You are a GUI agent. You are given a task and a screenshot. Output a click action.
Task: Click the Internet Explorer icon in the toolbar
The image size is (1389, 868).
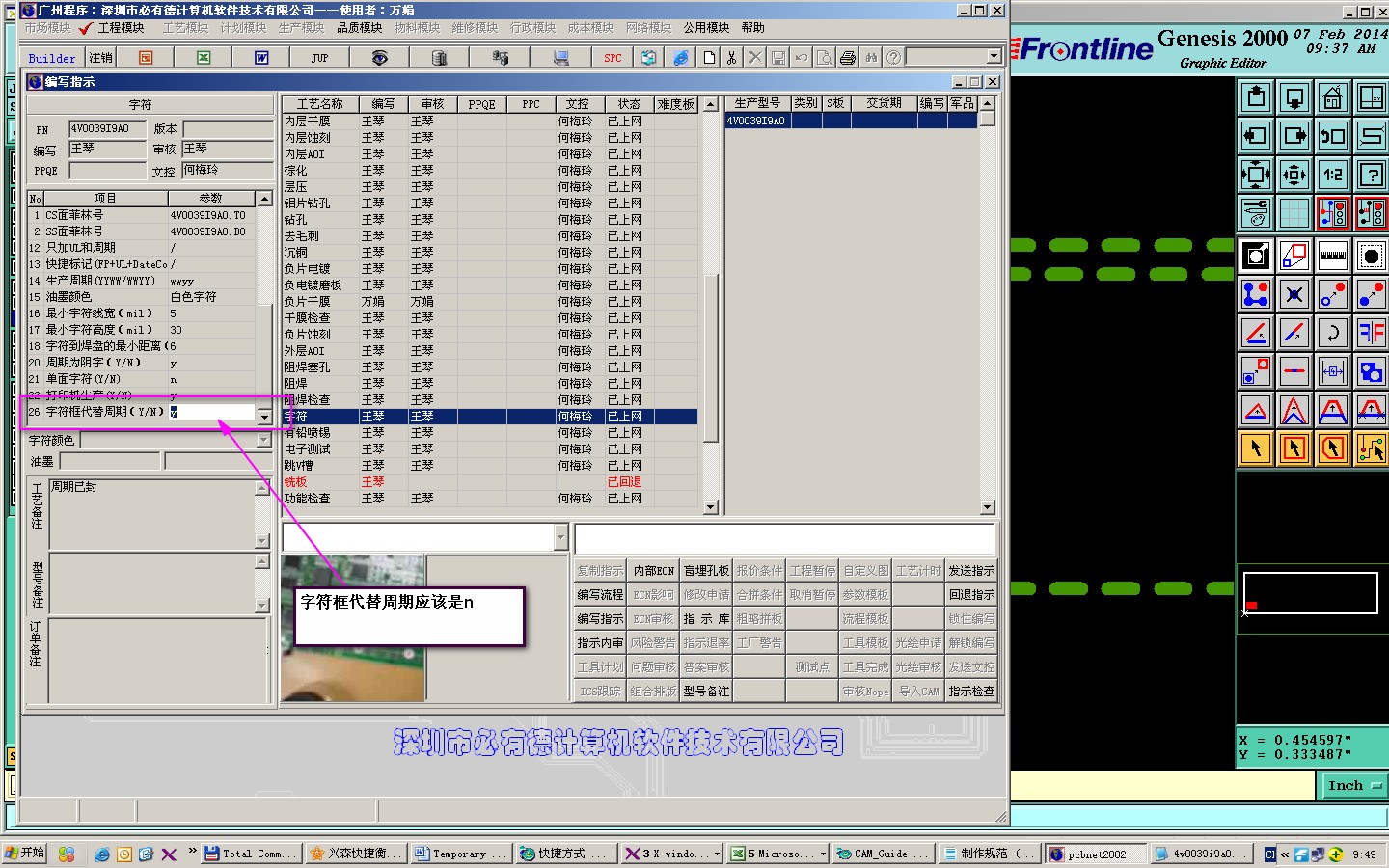(x=681, y=58)
